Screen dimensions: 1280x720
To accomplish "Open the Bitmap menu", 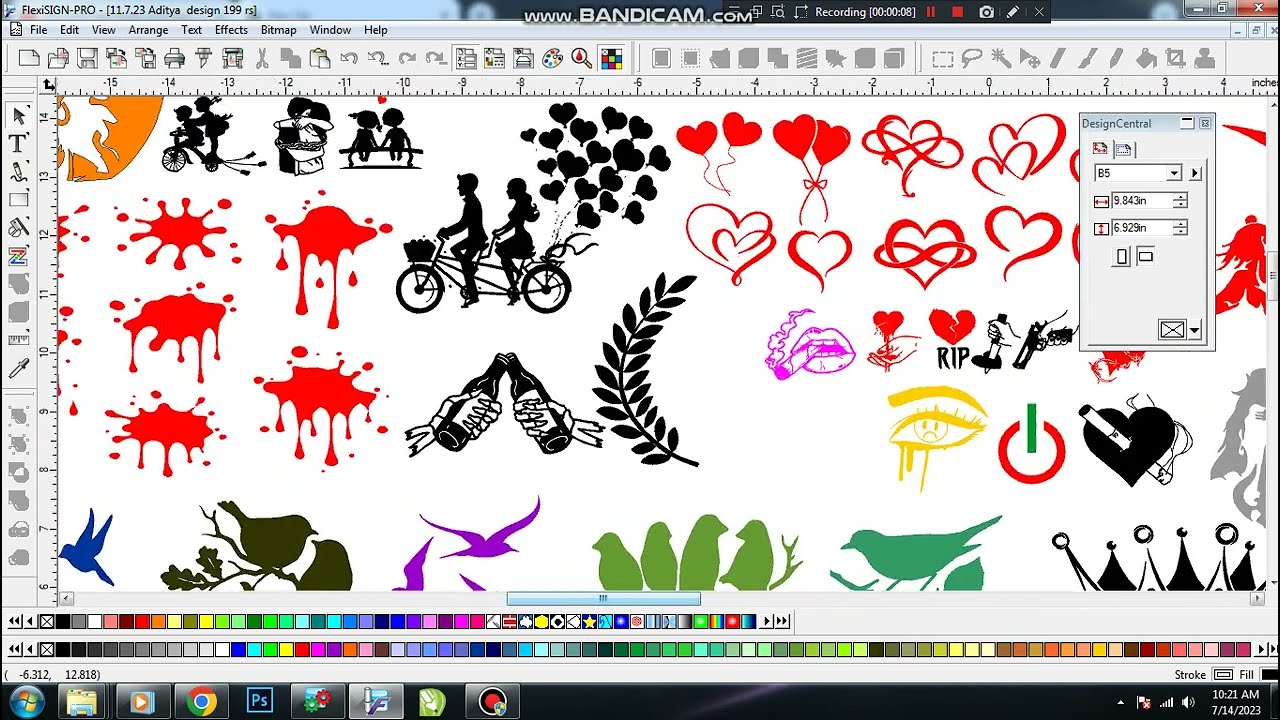I will click(x=278, y=30).
